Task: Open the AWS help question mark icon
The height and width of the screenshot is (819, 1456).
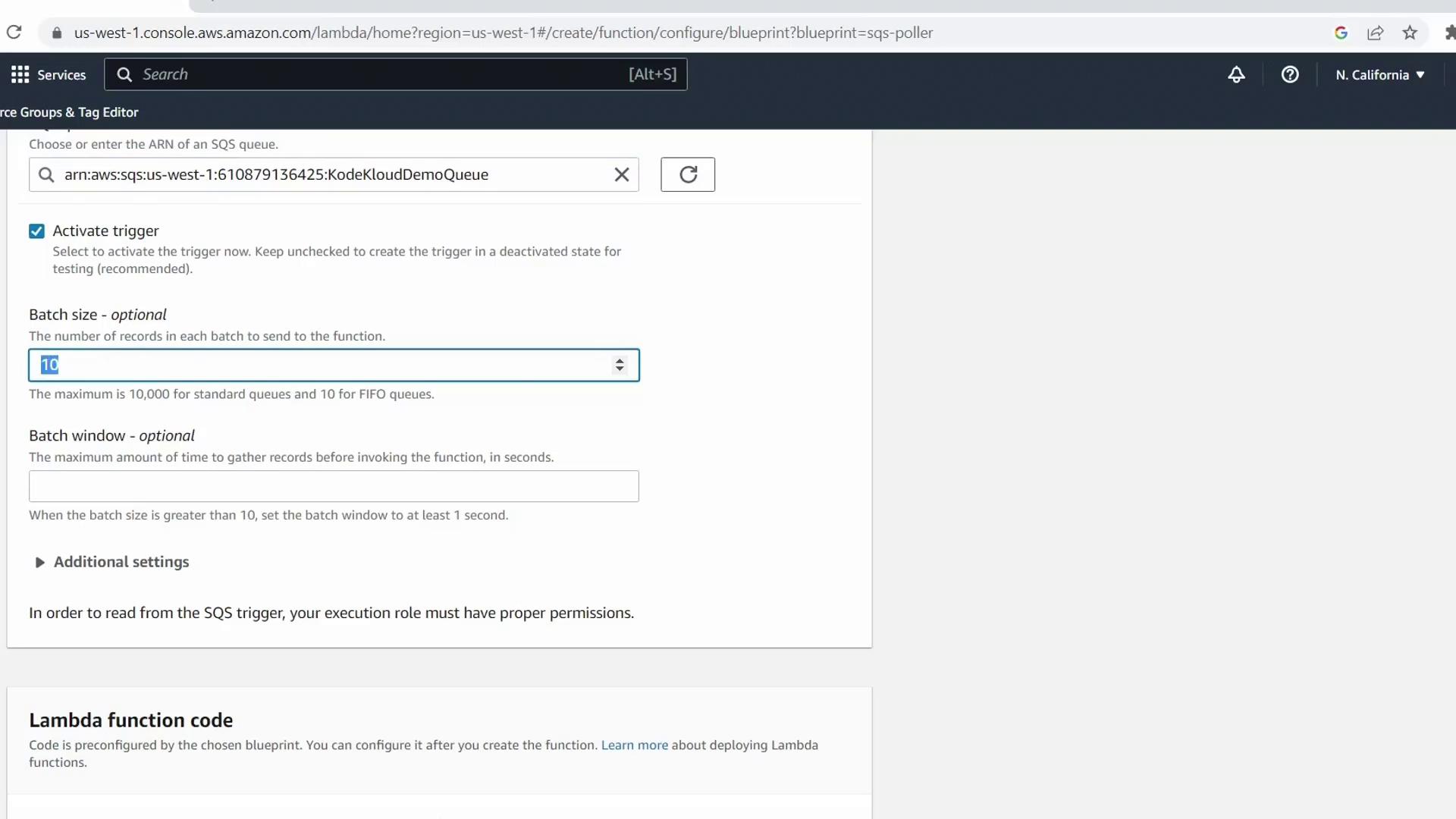Action: click(1290, 74)
